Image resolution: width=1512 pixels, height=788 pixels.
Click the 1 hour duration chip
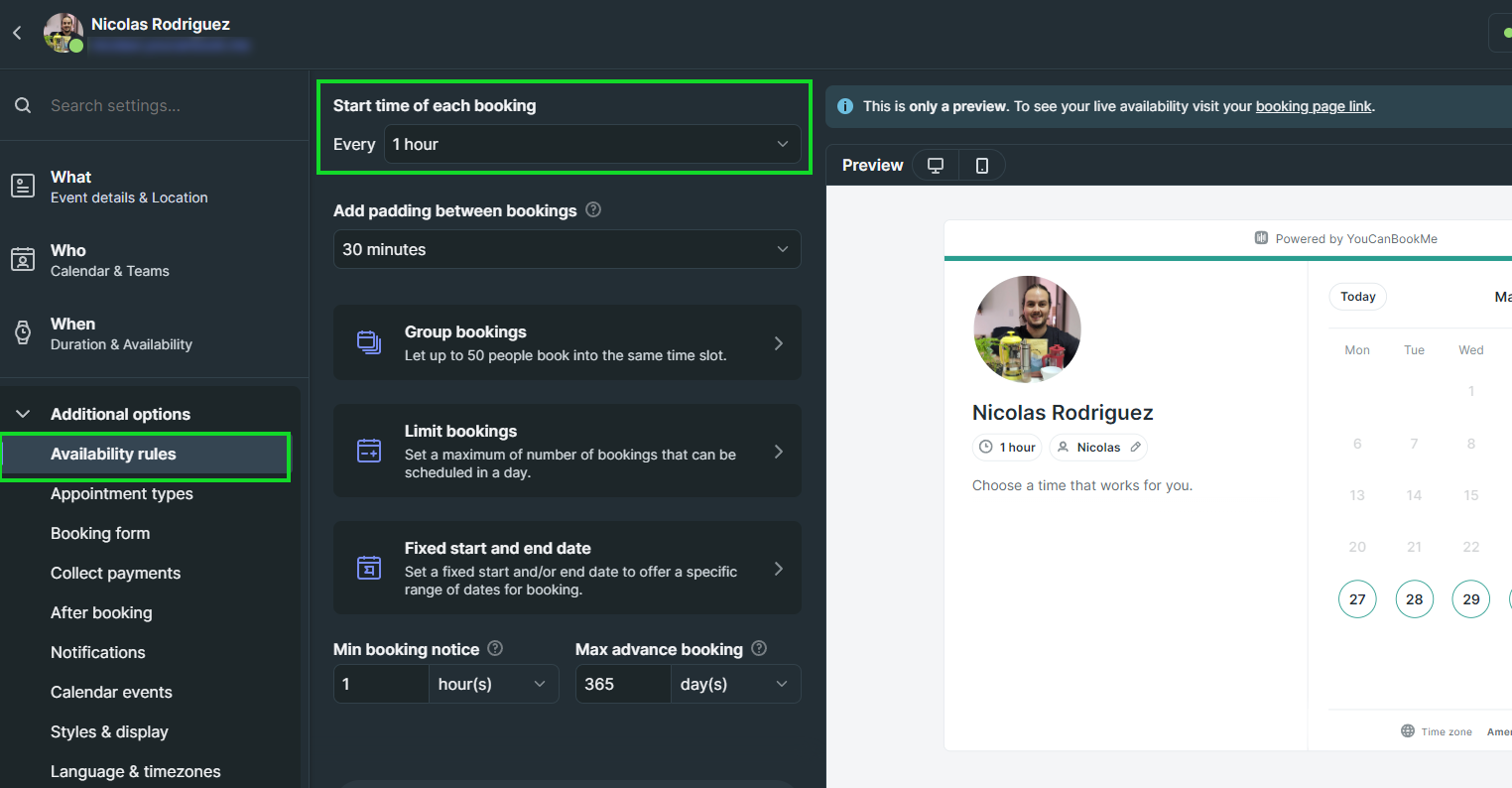(x=1007, y=448)
